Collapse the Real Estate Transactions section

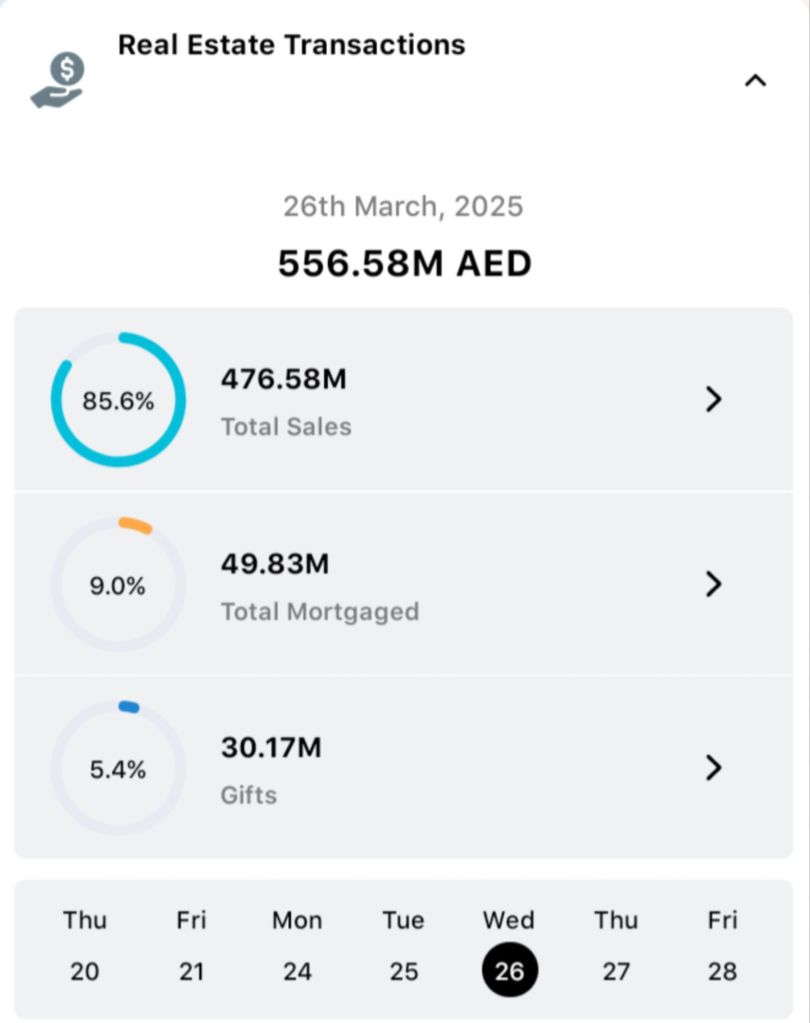tap(755, 80)
